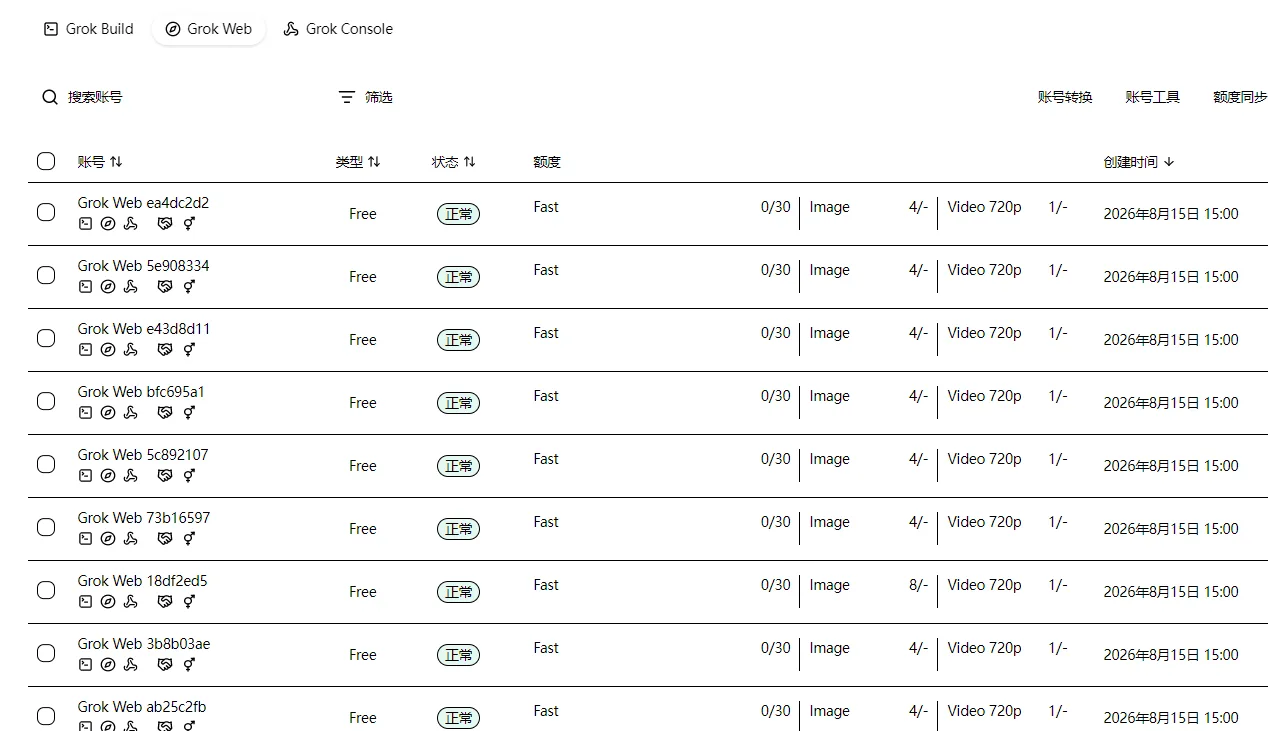Click terminal icon under Grok Web 5e908334
This screenshot has width=1268, height=731.
pyautogui.click(x=85, y=287)
